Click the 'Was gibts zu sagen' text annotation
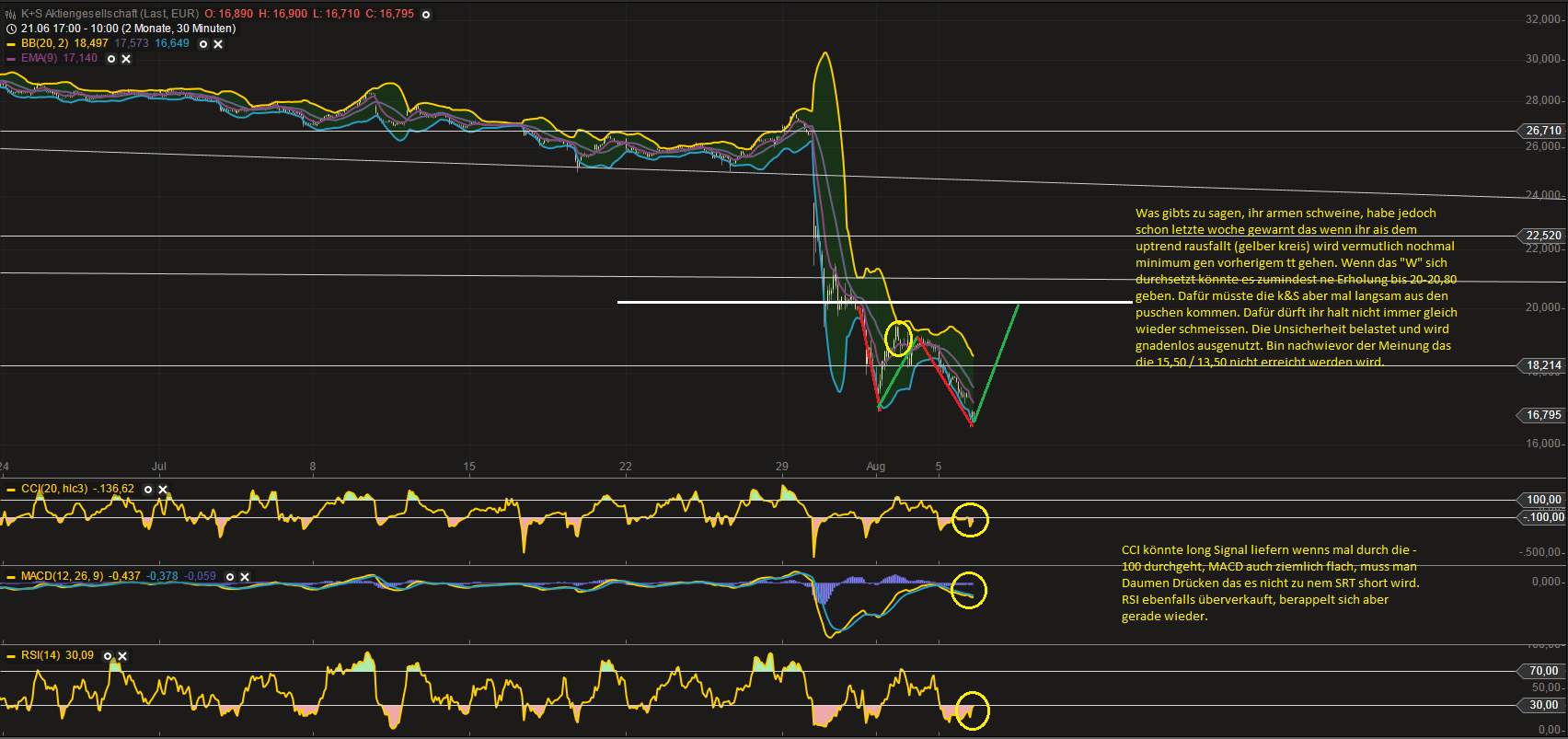 pyautogui.click(x=1296, y=287)
